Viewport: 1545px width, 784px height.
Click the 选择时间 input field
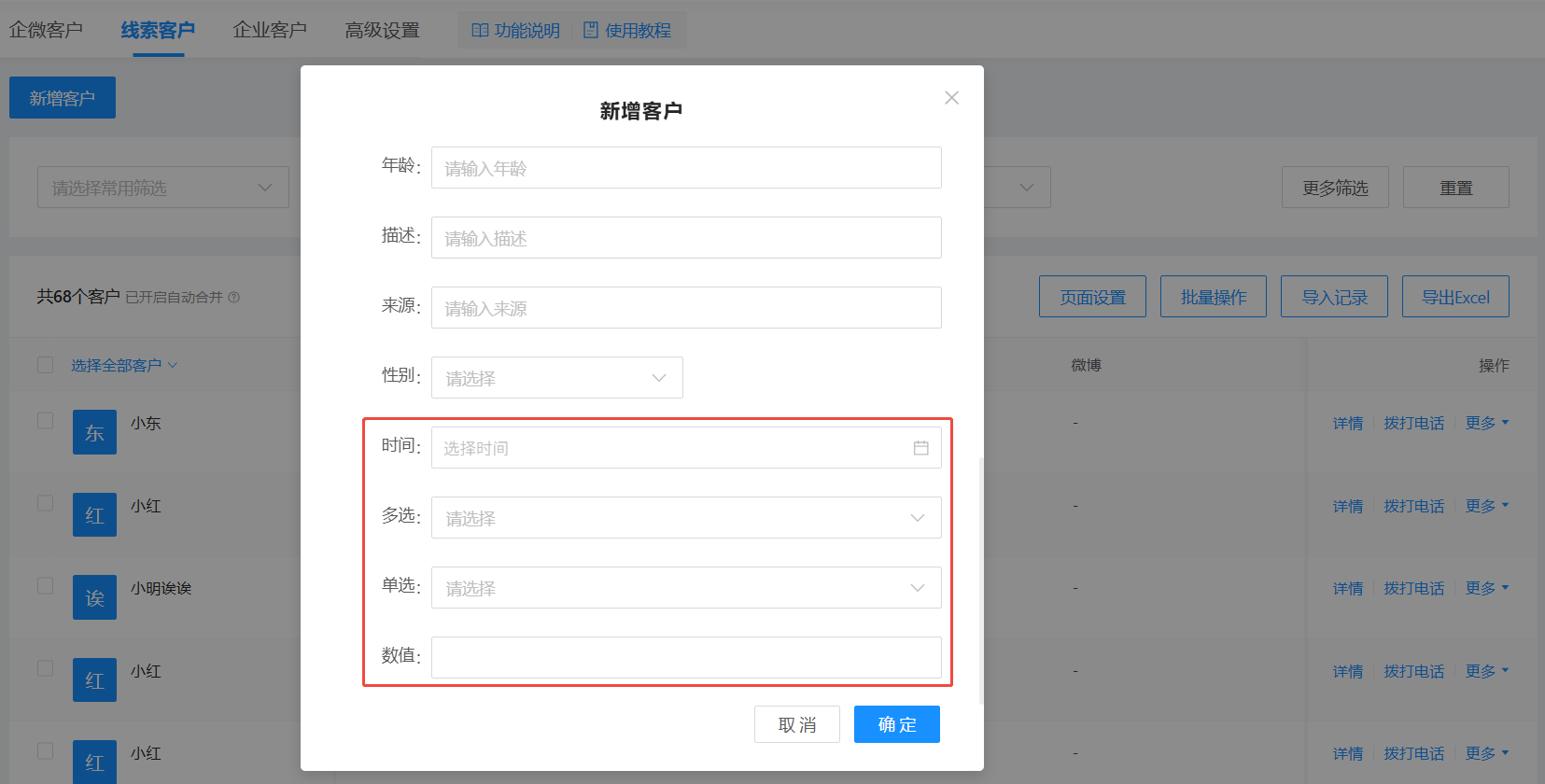point(686,447)
